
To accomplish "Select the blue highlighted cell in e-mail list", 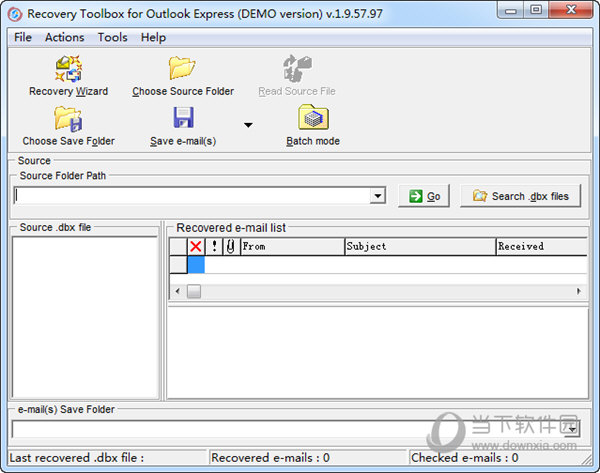I will click(196, 265).
